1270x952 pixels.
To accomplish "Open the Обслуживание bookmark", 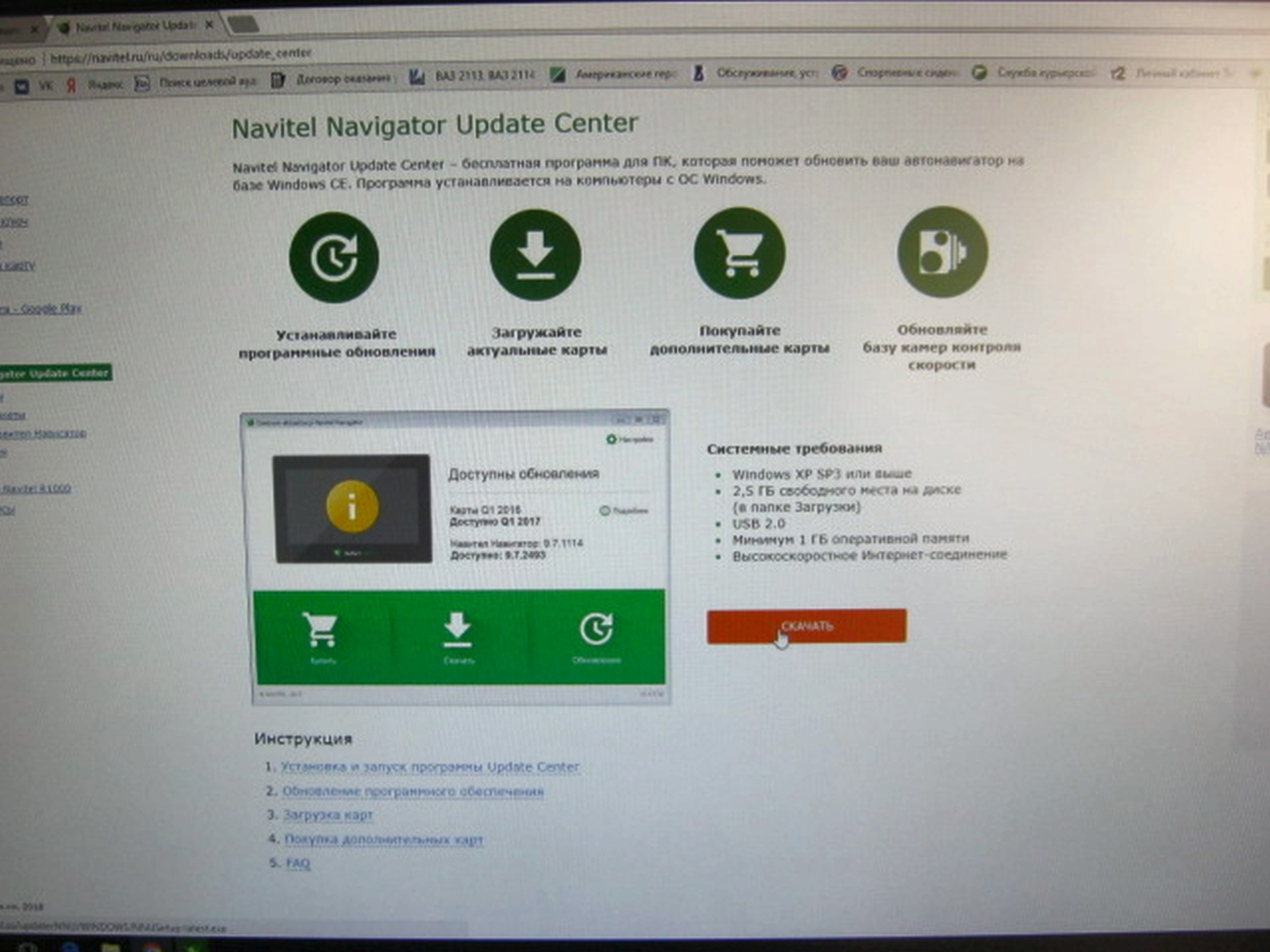I will pyautogui.click(x=755, y=73).
